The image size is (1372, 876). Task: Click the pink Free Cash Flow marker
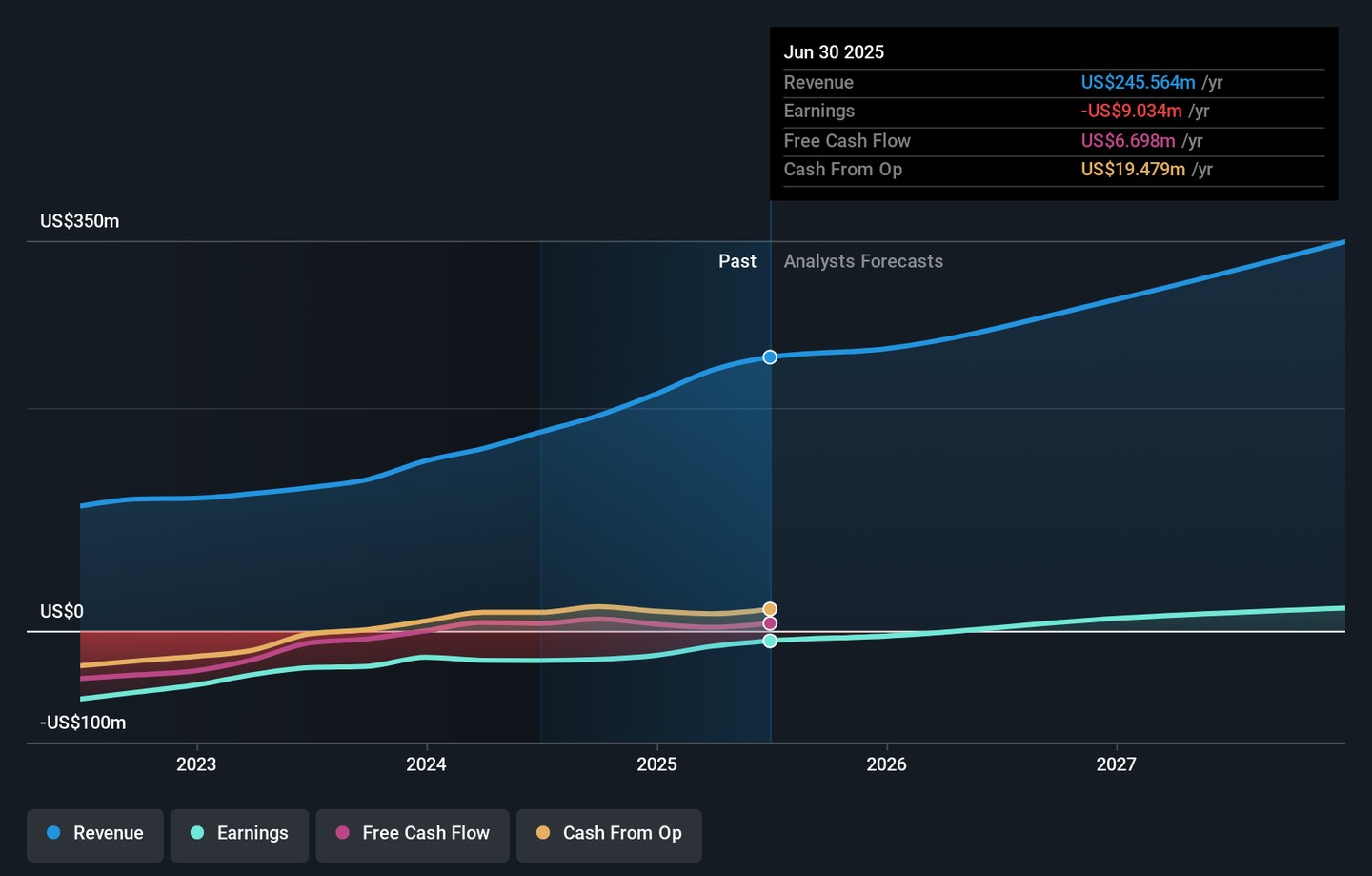pyautogui.click(x=770, y=623)
